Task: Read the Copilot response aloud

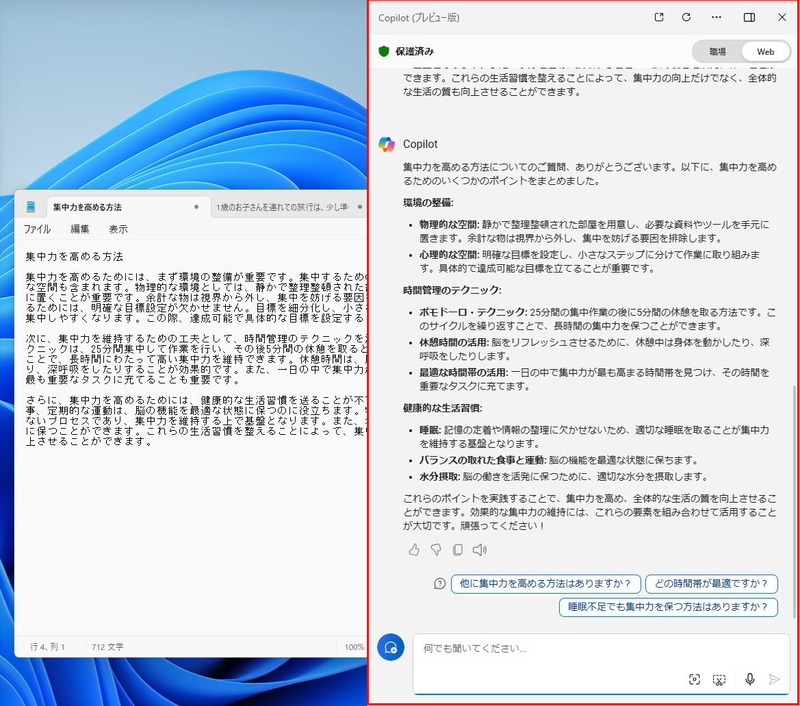Action: [x=480, y=549]
